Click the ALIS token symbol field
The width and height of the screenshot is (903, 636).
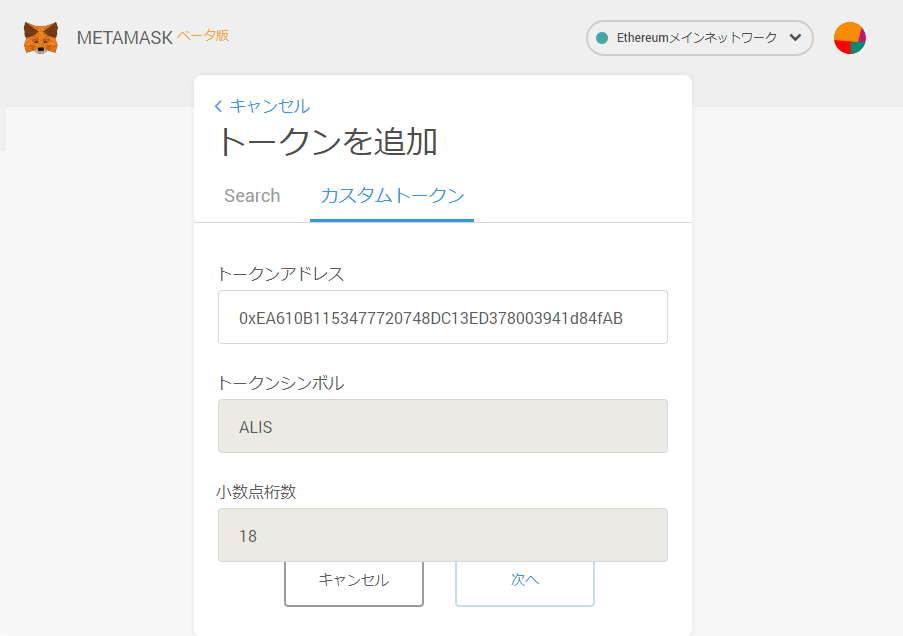coord(442,427)
